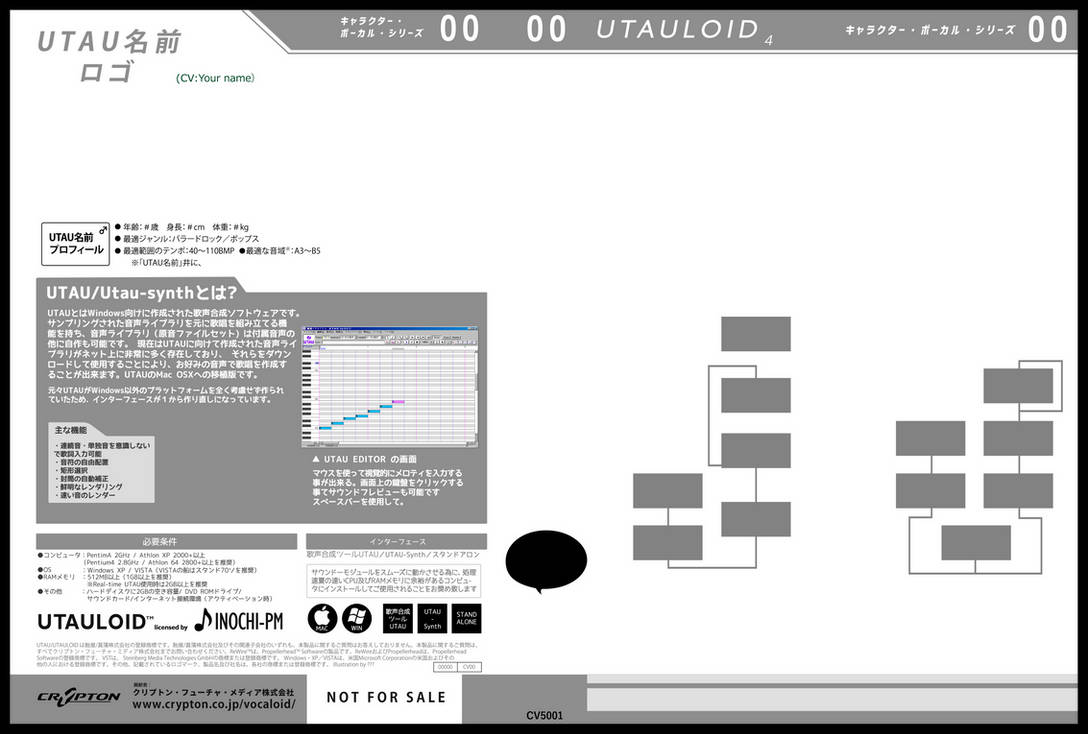The height and width of the screenshot is (734, 1088).
Task: Click the 音符の自由配置 feature item
Action: click(82, 462)
